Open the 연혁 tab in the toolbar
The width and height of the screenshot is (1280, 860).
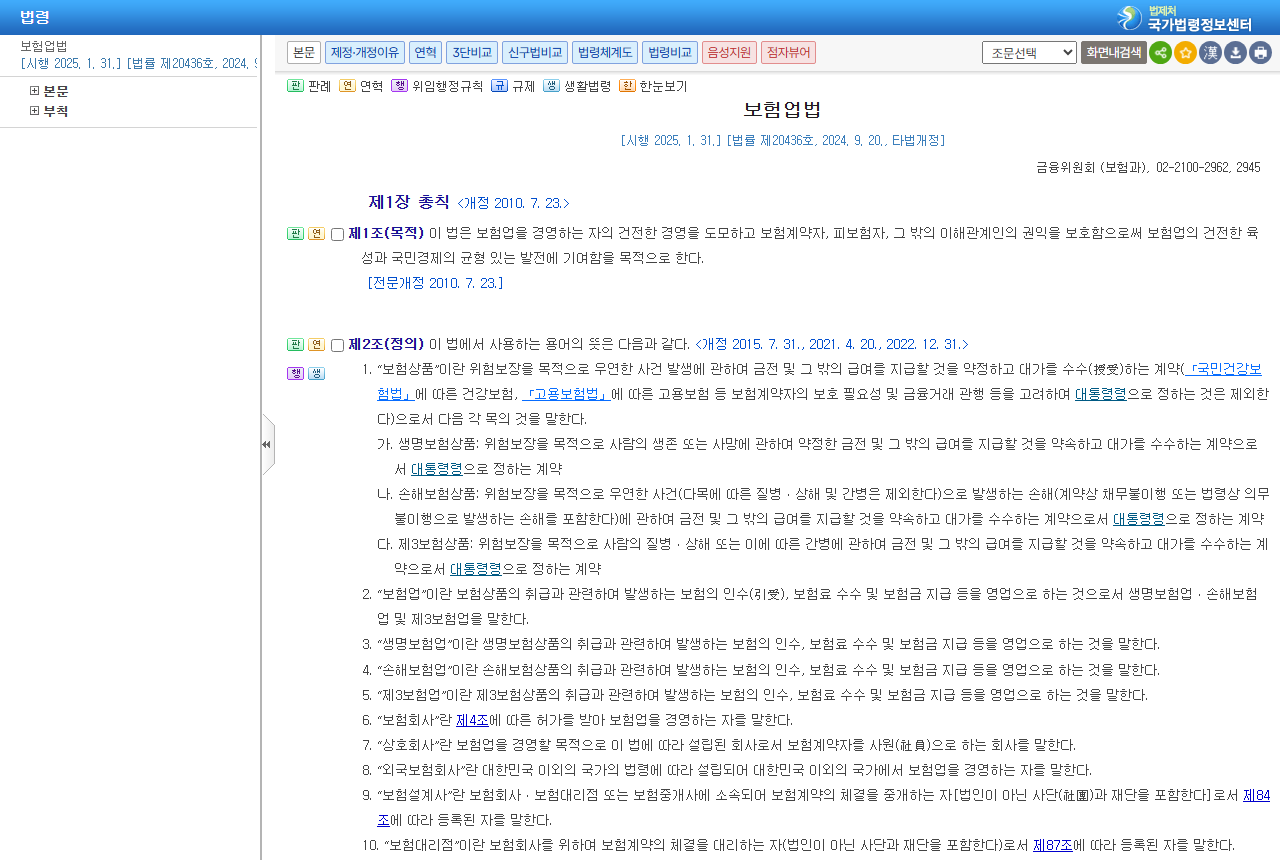point(425,52)
